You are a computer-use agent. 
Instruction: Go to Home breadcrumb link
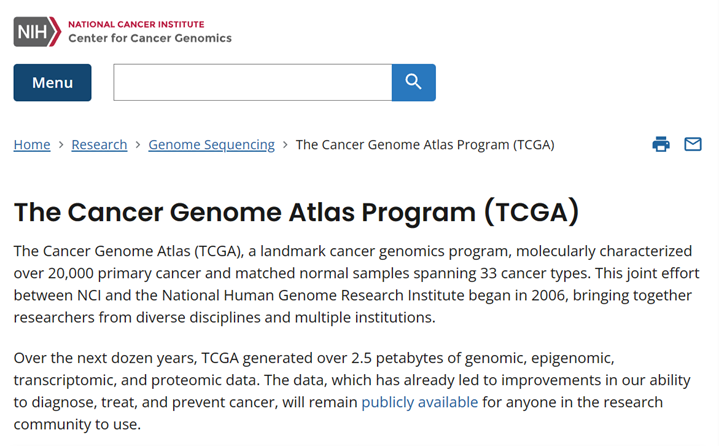(x=32, y=145)
